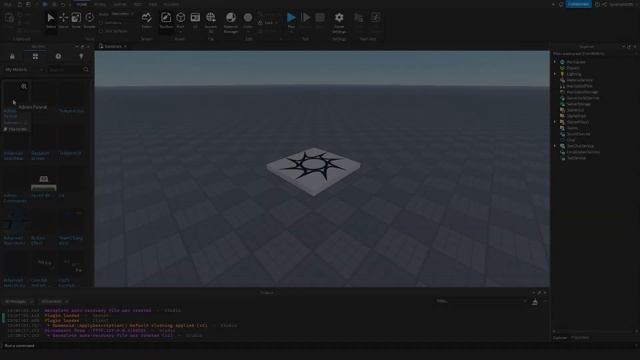Toggle the Join Surfaces checkbox

click(101, 31)
